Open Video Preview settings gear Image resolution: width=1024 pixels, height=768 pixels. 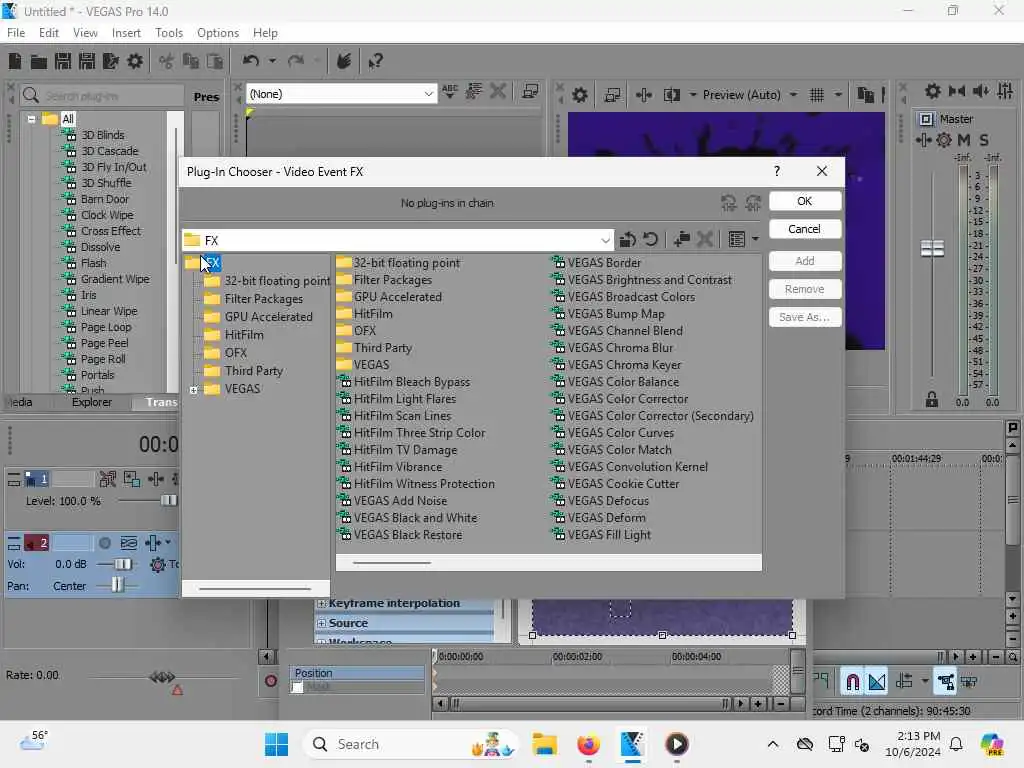[579, 95]
